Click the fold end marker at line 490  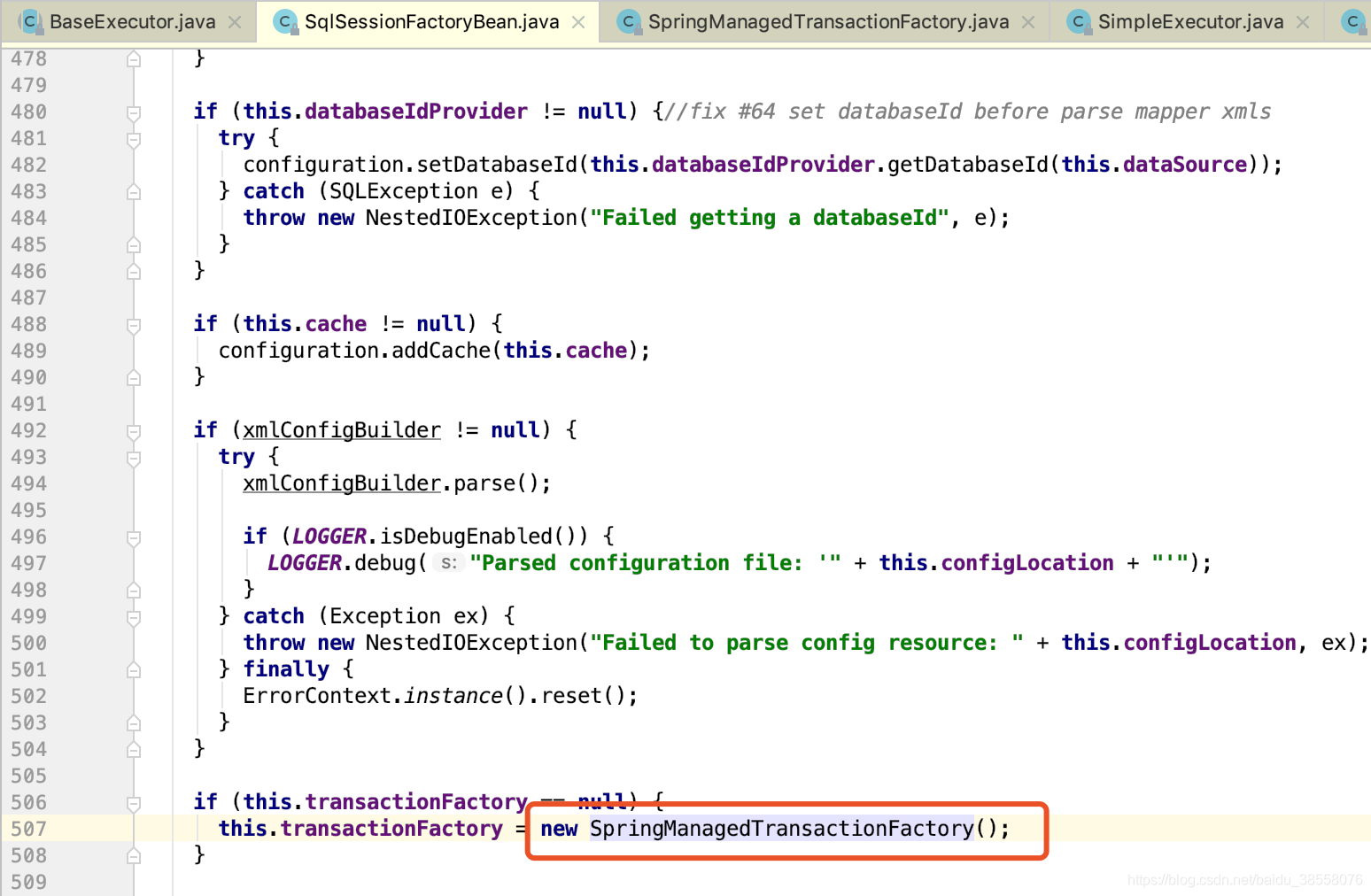click(x=134, y=378)
